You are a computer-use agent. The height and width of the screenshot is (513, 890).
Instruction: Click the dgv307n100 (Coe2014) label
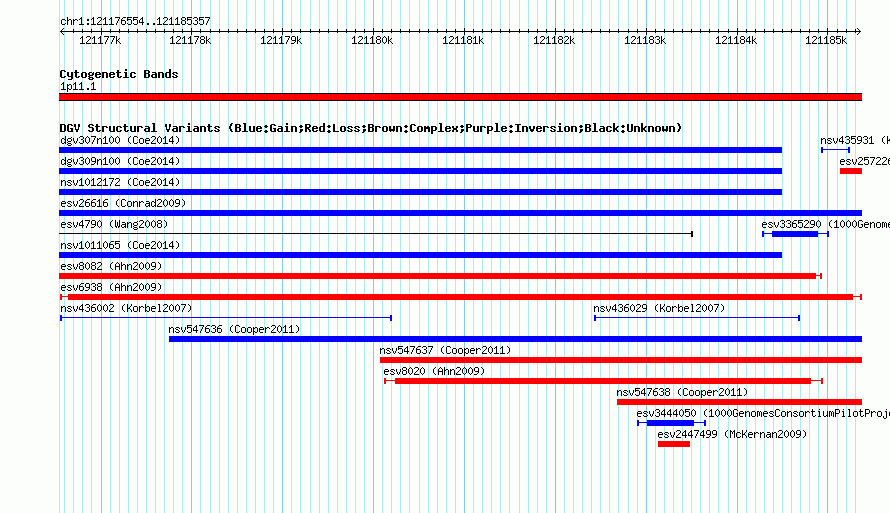pyautogui.click(x=120, y=140)
